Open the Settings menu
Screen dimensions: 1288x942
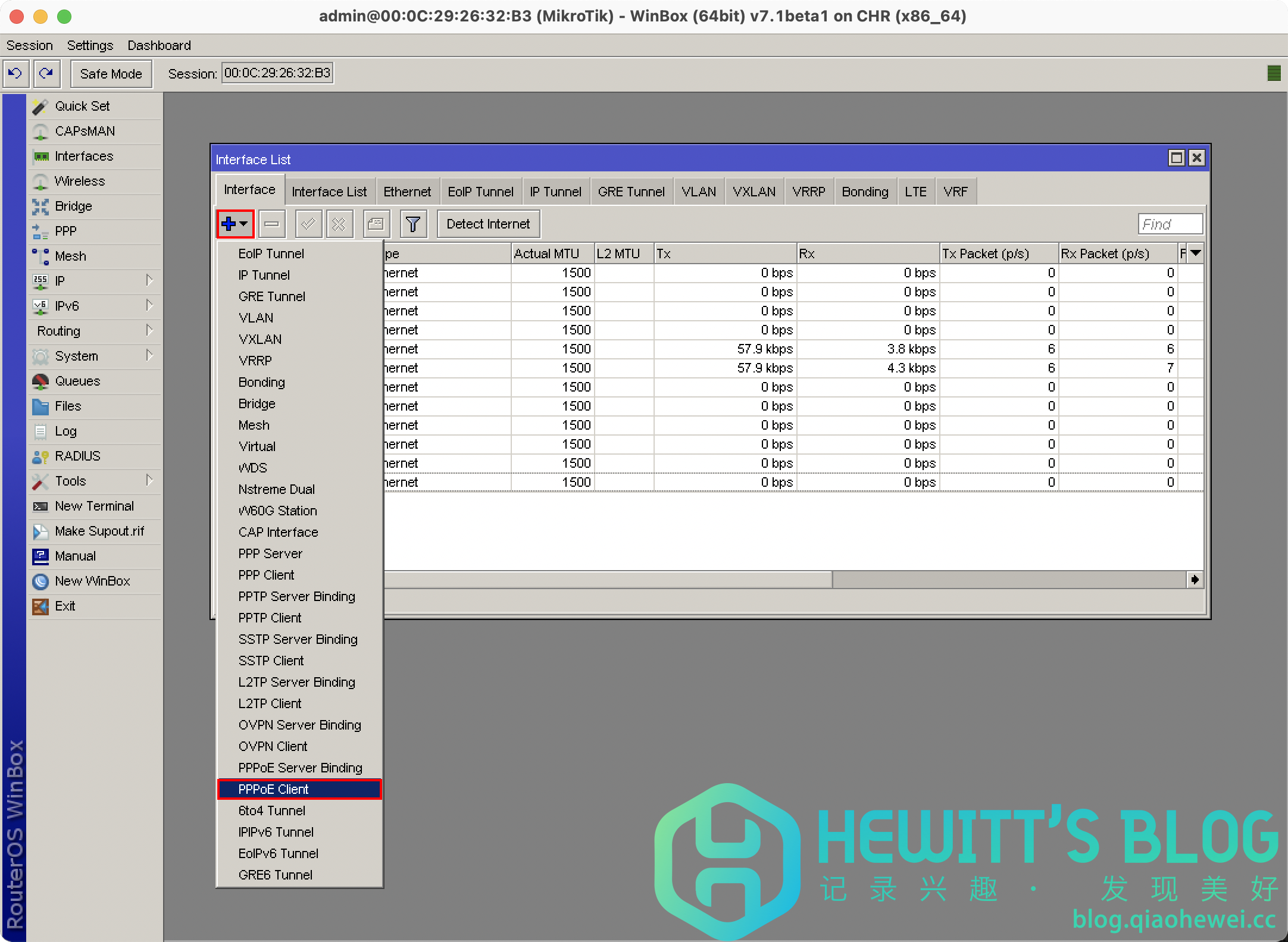(x=90, y=45)
